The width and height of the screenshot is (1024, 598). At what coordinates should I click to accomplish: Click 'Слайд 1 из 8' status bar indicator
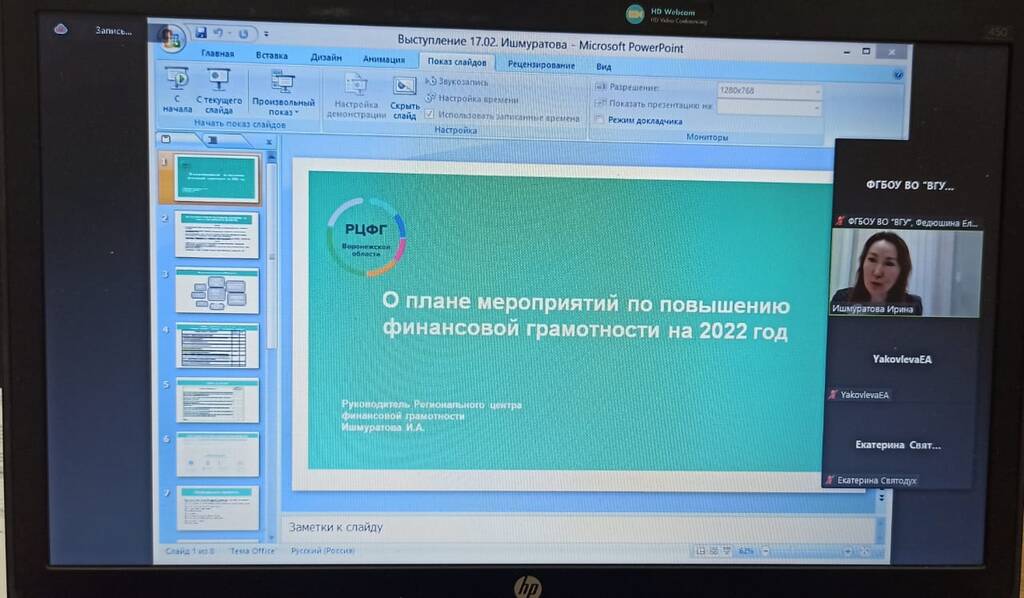(190, 551)
